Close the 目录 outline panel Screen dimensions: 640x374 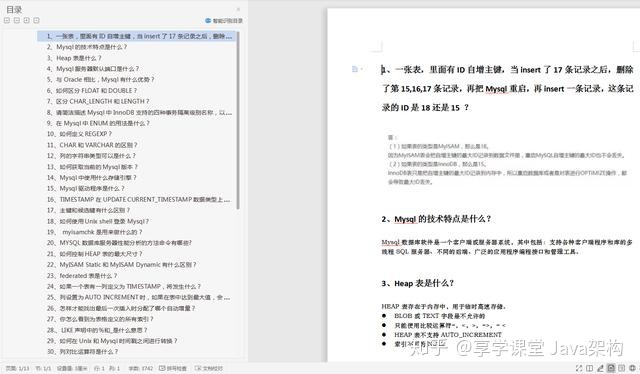tap(238, 9)
